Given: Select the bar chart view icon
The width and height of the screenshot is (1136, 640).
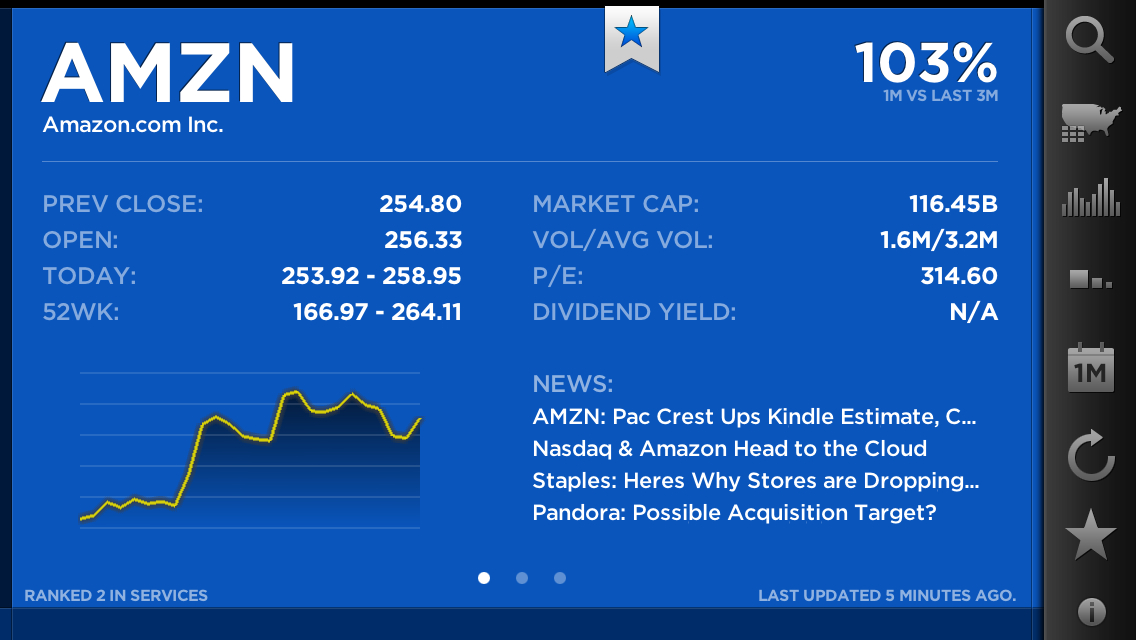Looking at the screenshot, I should click(x=1090, y=197).
